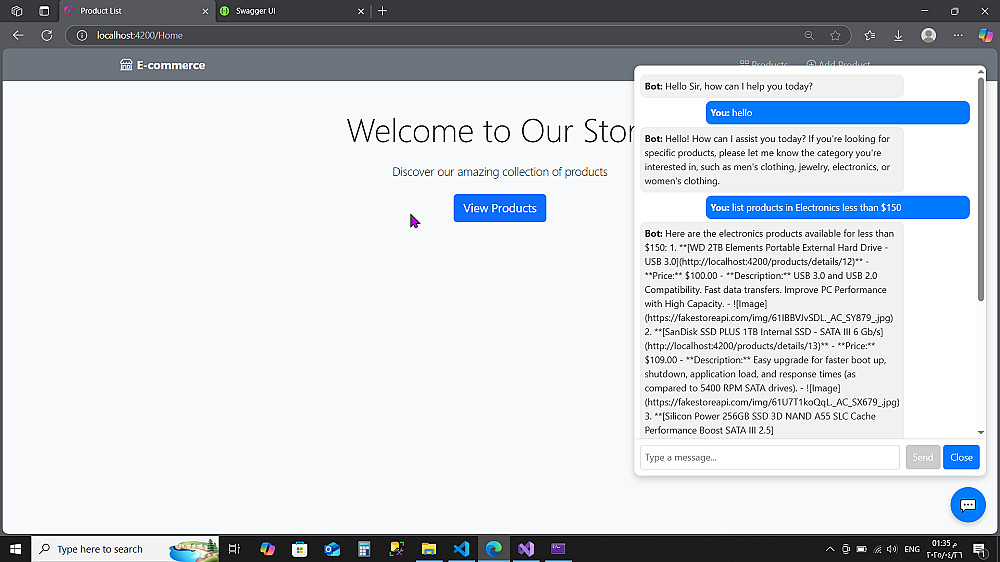Open Snipping Tool from taskbar
1000x562 pixels.
pyautogui.click(x=397, y=549)
